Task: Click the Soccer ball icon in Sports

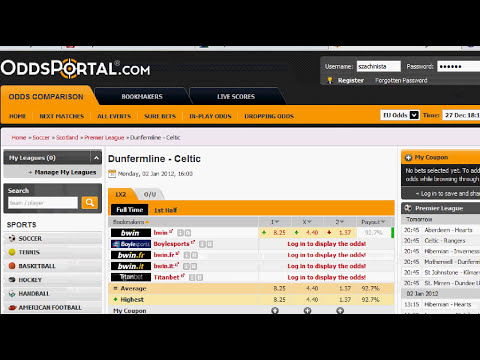Action: point(12,238)
